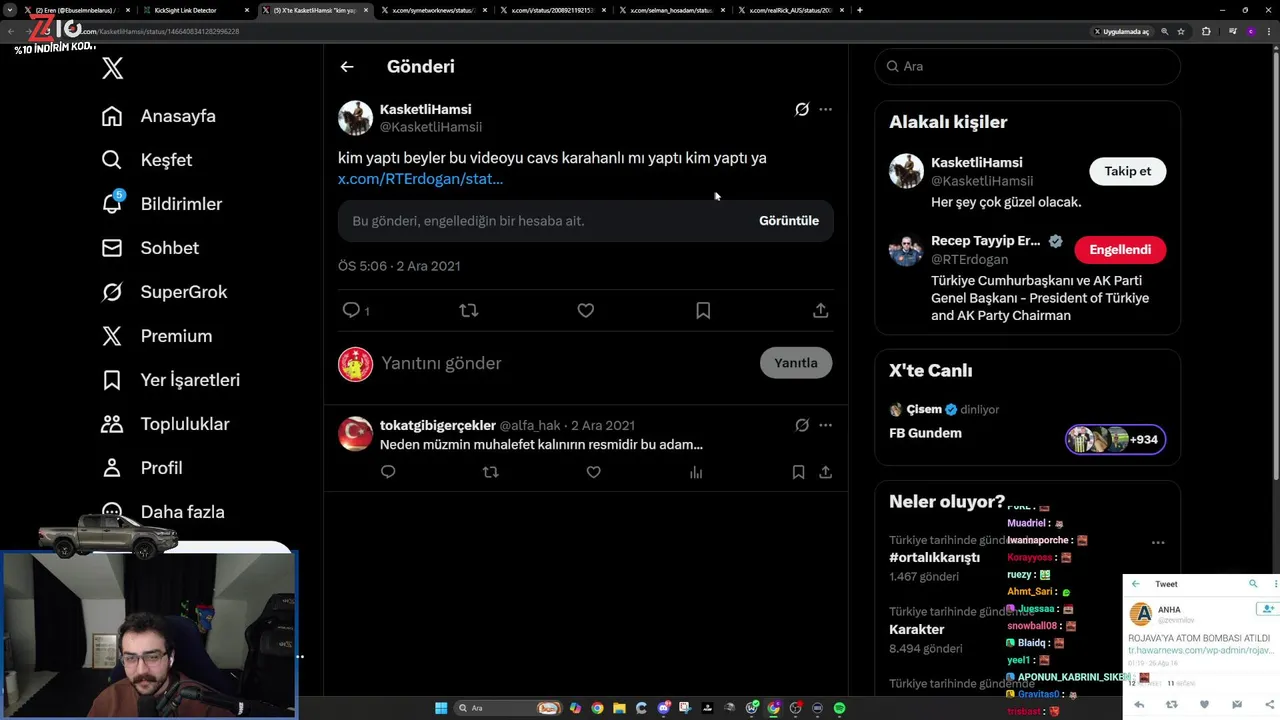Click the Grok icon on tokatgibigerçekler's reply

click(802, 425)
